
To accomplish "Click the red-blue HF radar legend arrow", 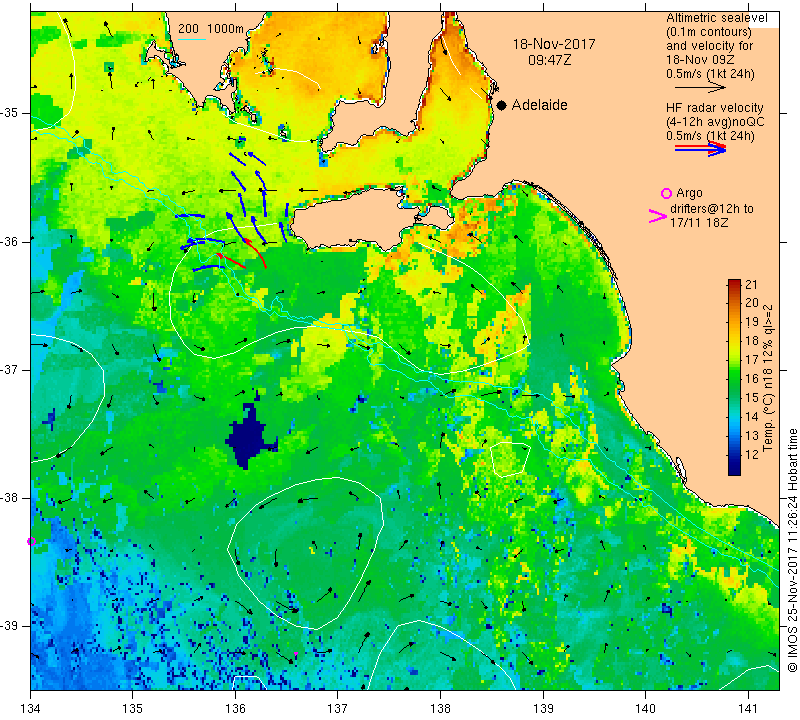I will pyautogui.click(x=700, y=149).
